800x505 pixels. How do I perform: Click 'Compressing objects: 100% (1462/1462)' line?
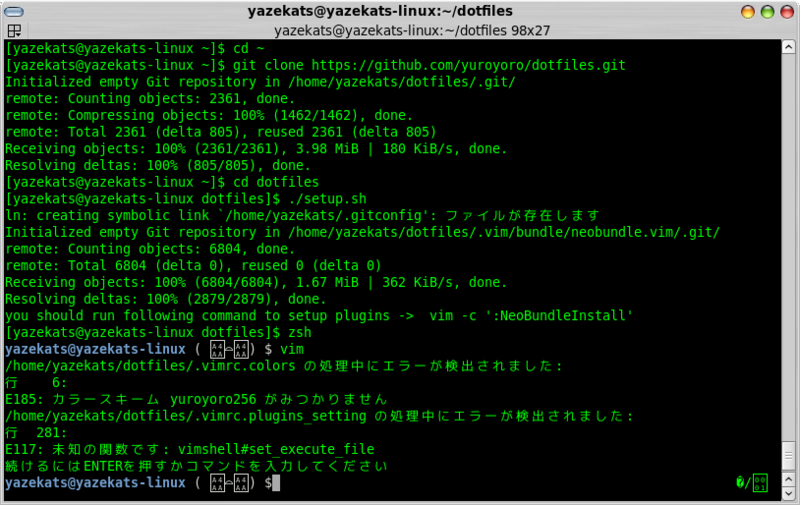pos(209,115)
